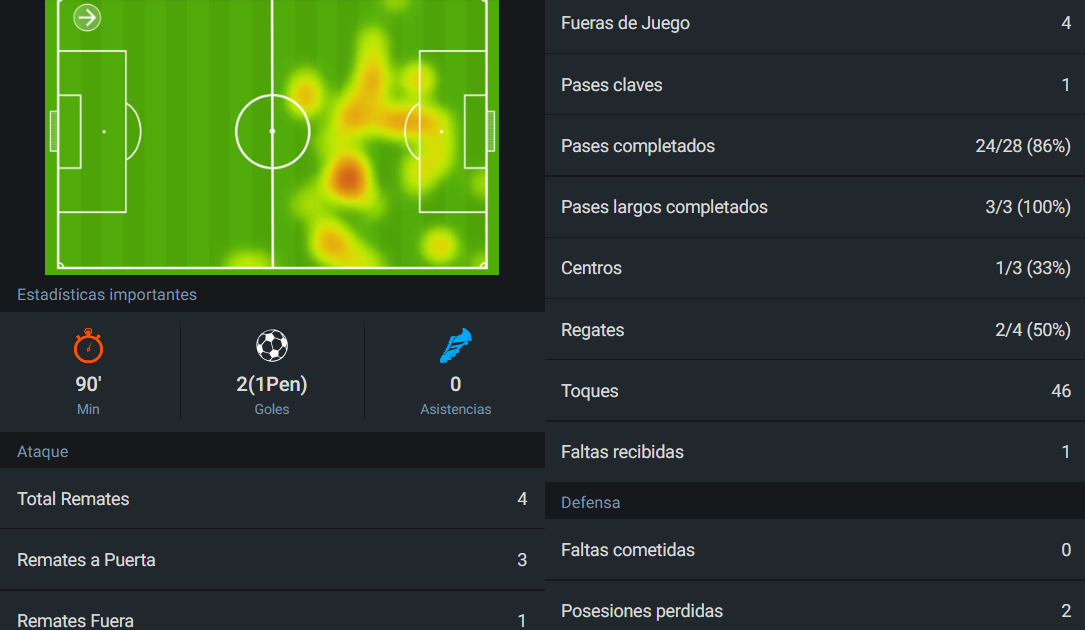Click the Remates a Puerta row

[272, 559]
